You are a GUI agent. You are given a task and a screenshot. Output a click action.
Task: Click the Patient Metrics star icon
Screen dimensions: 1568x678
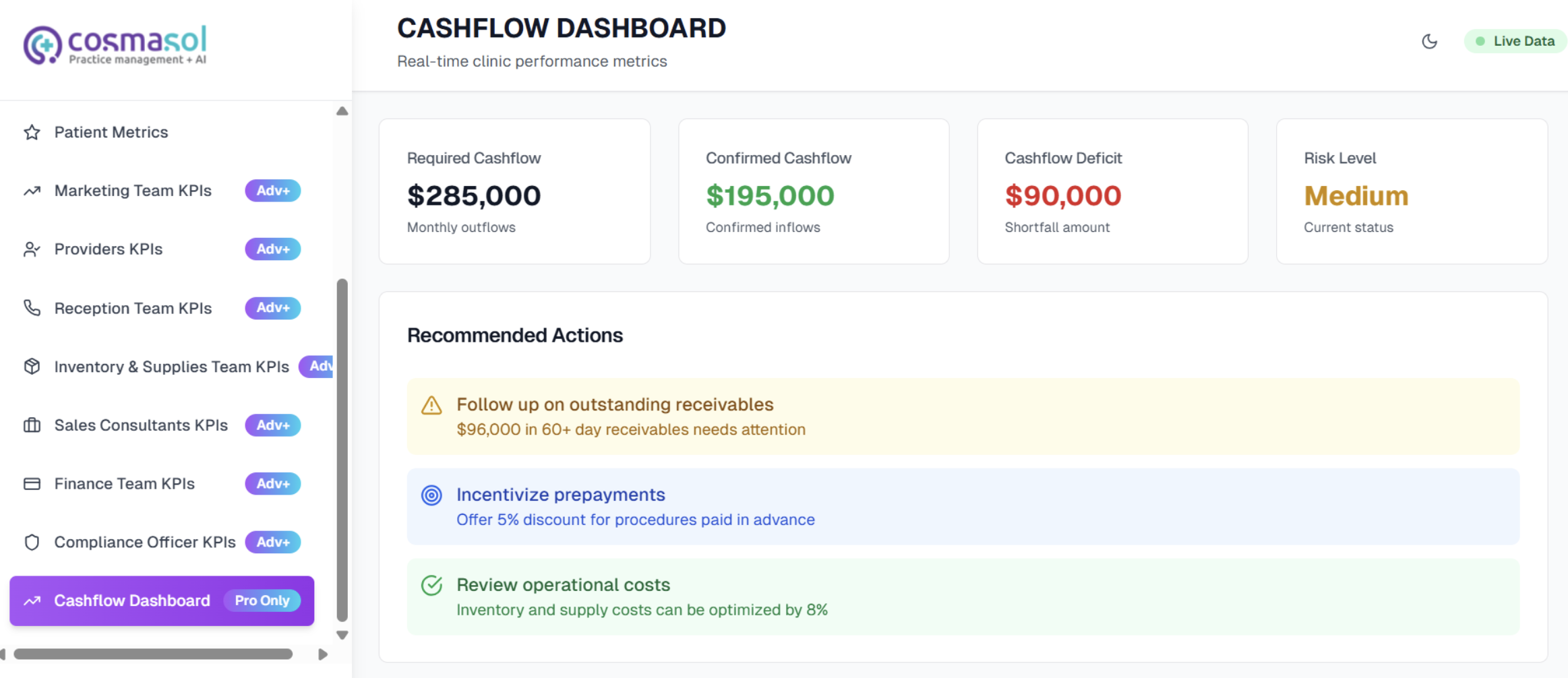pyautogui.click(x=32, y=132)
